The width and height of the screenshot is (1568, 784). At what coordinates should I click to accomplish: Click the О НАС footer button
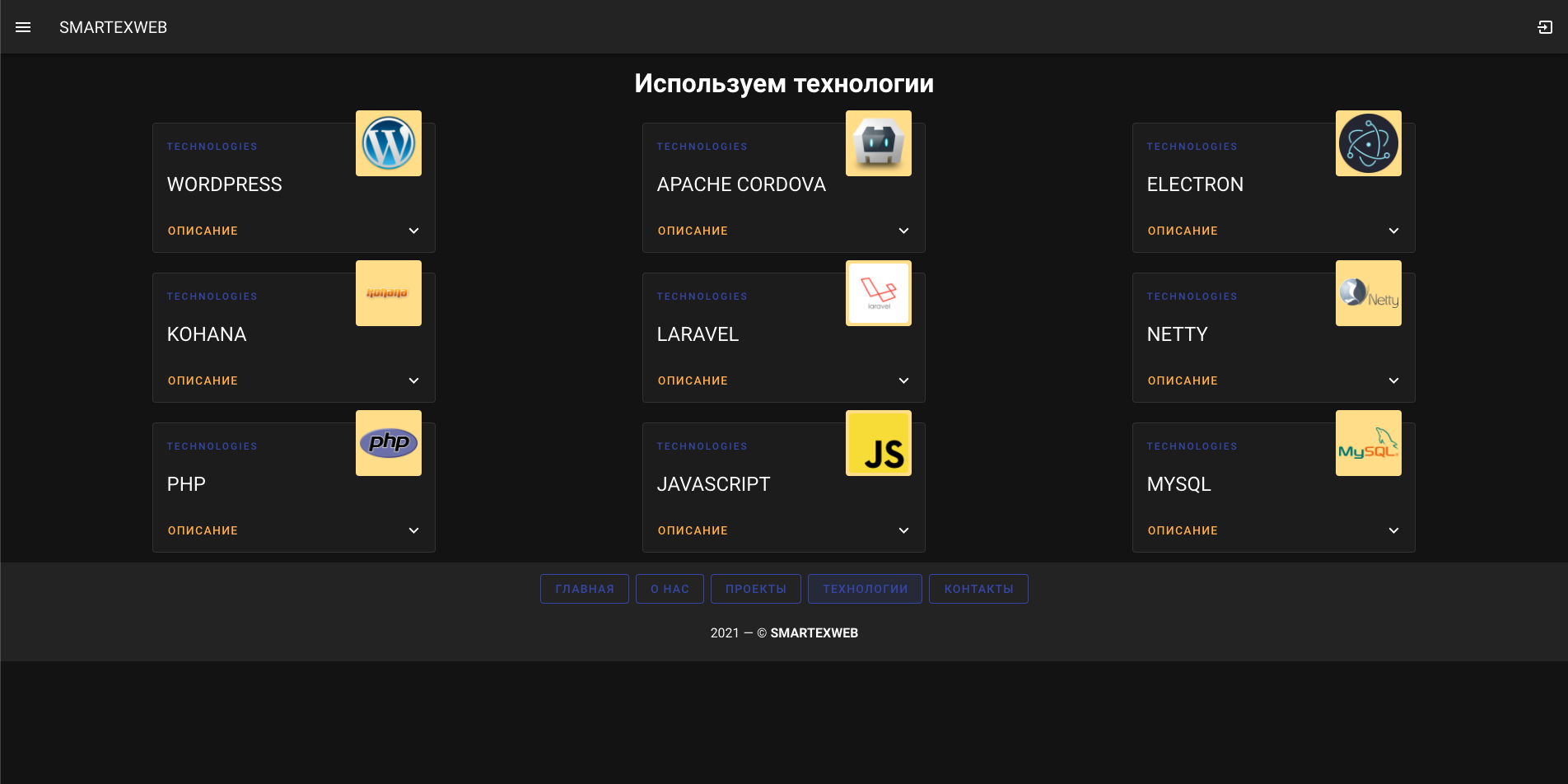coord(670,588)
